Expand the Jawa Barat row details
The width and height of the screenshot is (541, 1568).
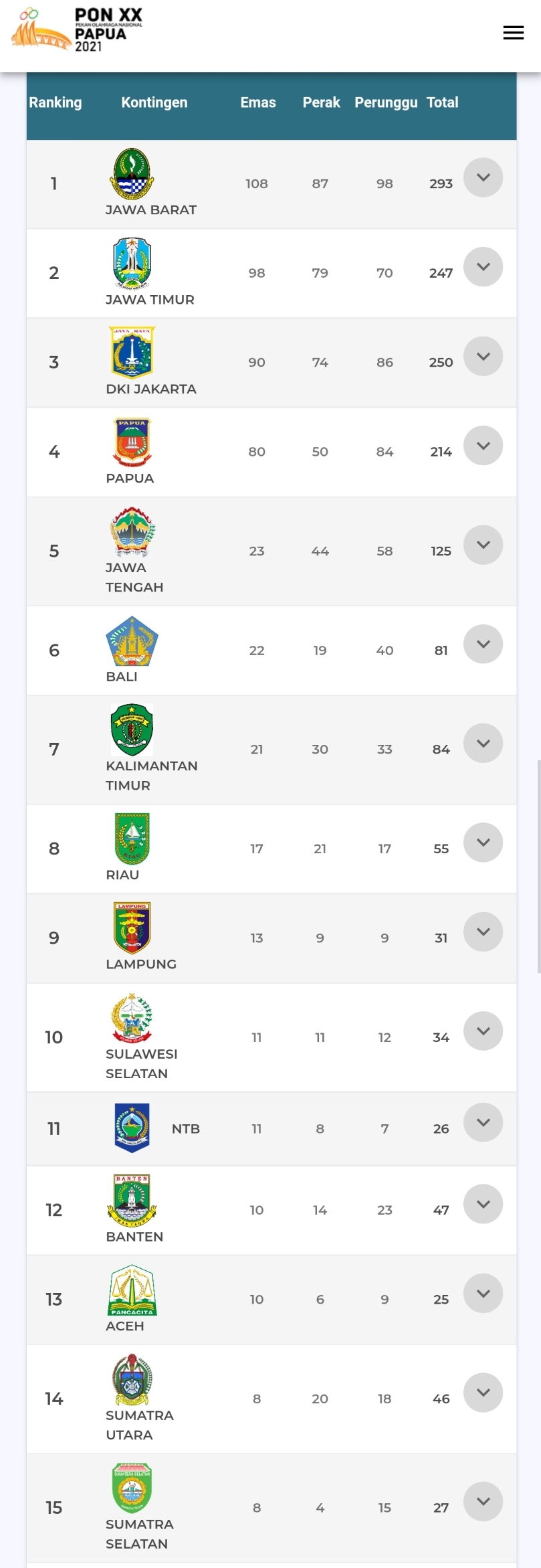click(483, 177)
